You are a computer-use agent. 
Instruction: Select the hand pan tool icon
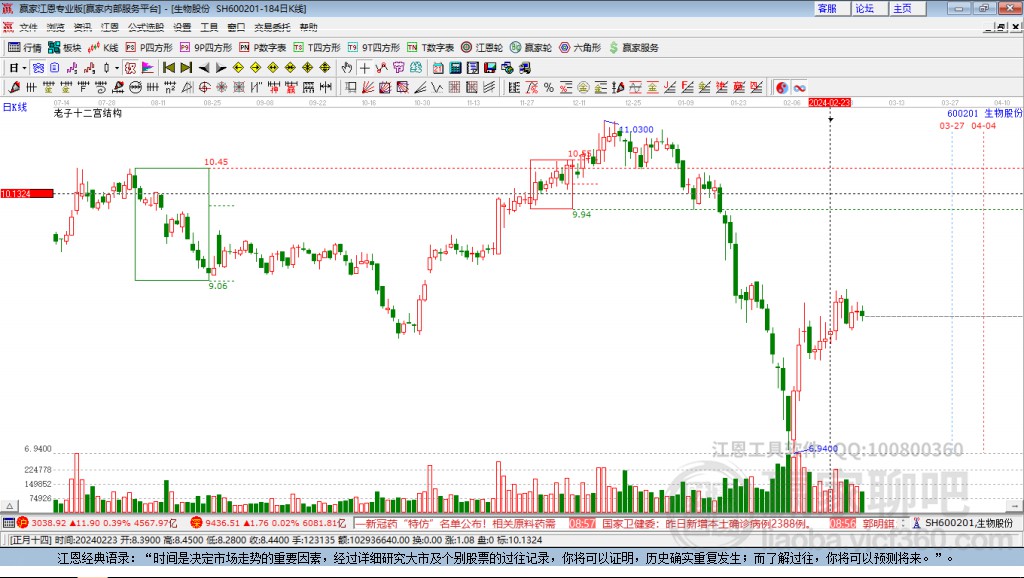347,67
